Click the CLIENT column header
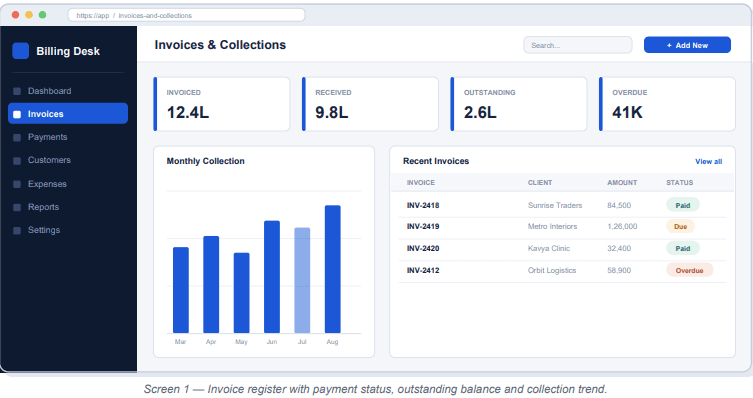Image resolution: width=753 pixels, height=398 pixels. coord(540,183)
